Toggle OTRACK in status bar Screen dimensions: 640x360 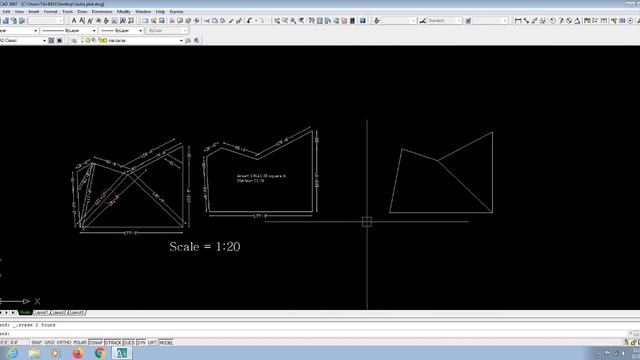pyautogui.click(x=113, y=342)
